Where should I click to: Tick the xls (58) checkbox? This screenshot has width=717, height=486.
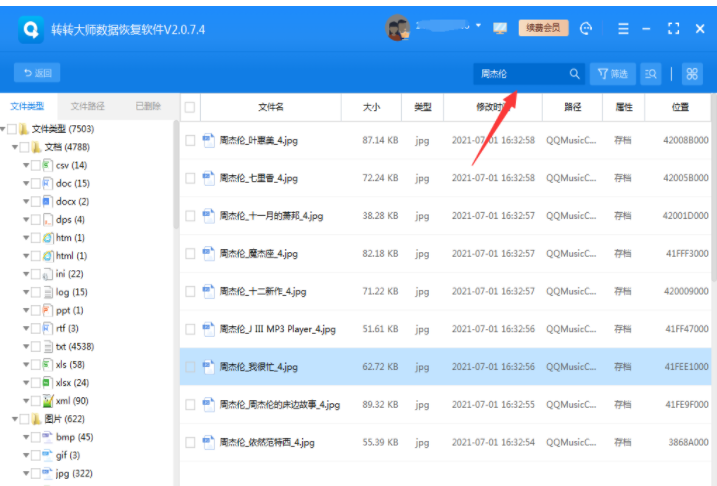click(x=36, y=364)
